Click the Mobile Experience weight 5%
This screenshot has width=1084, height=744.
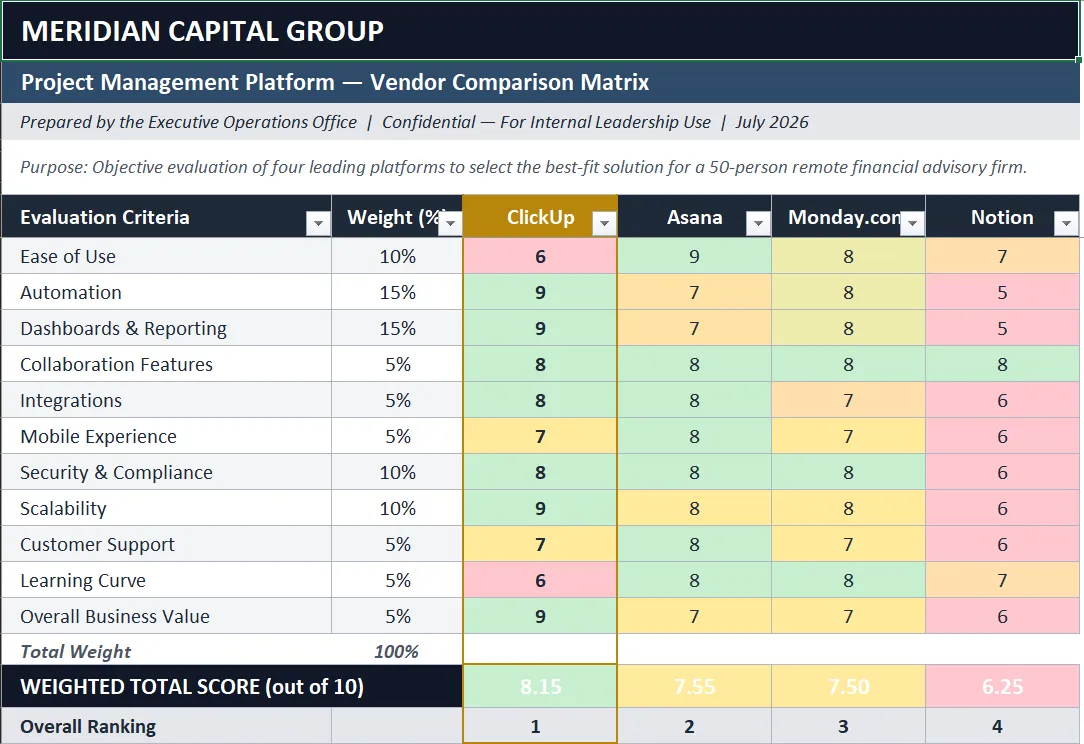point(398,436)
